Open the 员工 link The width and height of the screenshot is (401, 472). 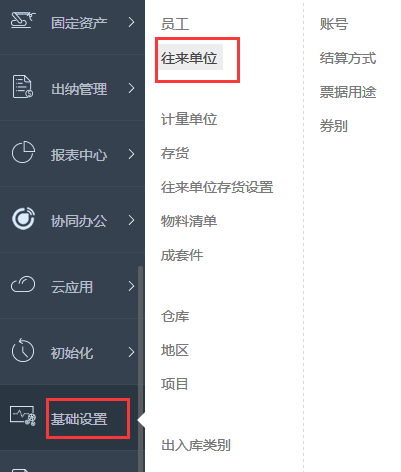175,24
